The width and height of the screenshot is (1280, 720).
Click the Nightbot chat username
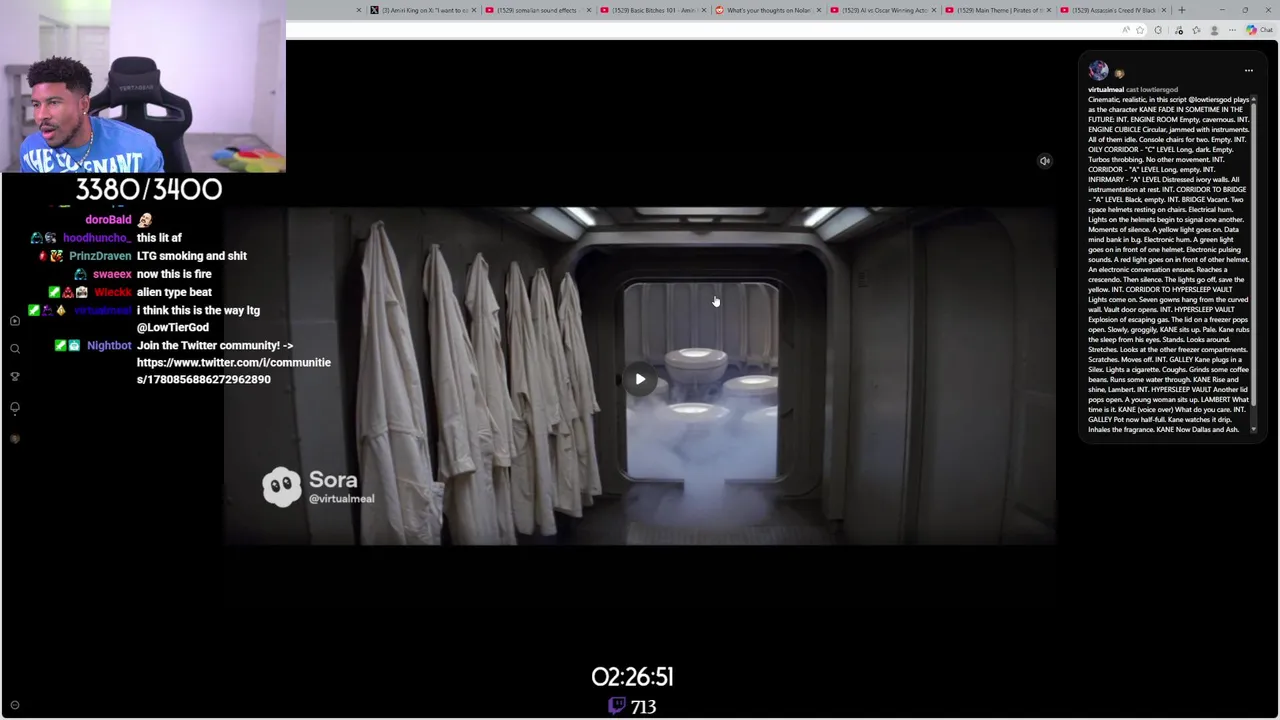coord(109,346)
